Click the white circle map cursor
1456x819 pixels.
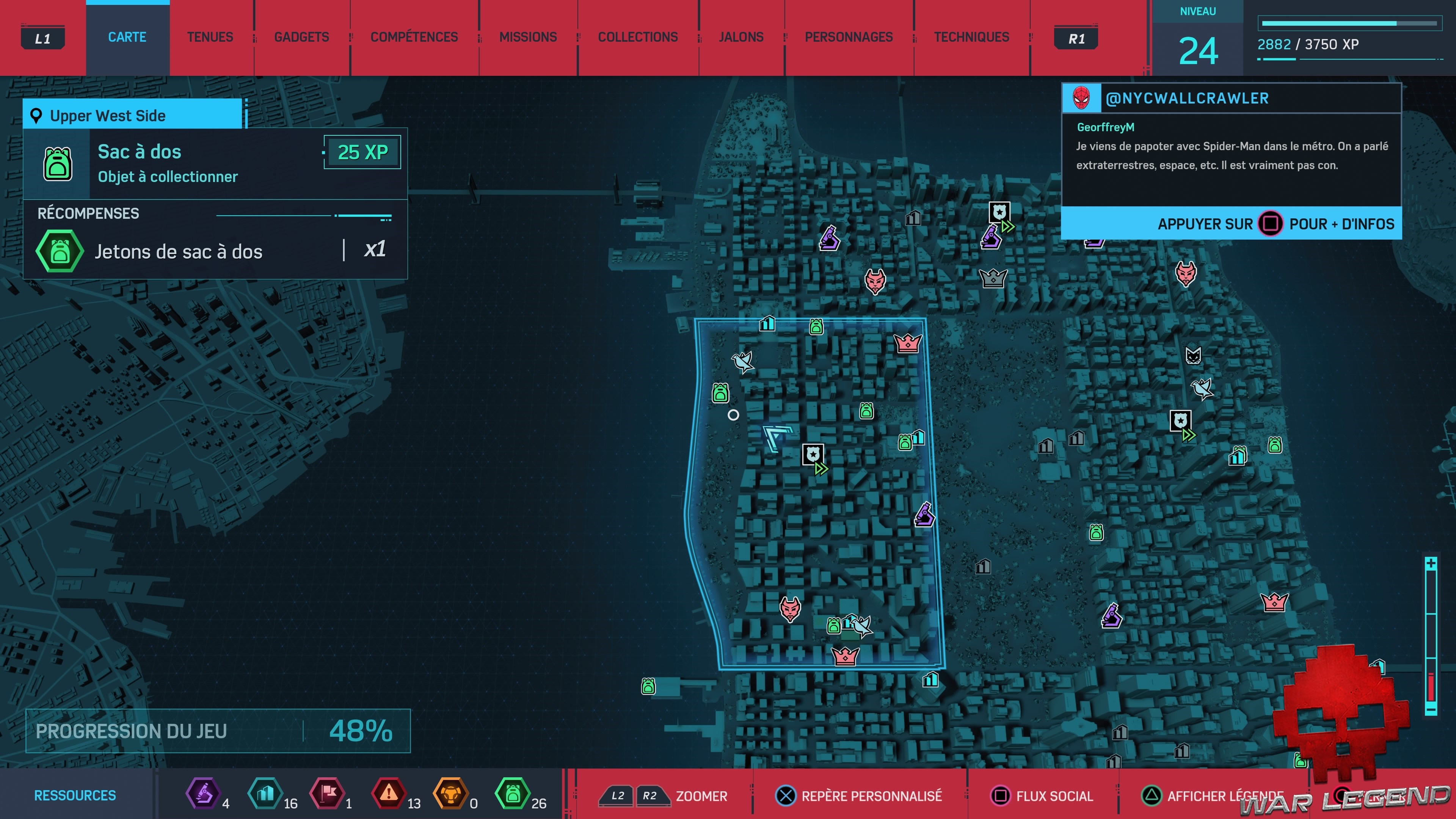pos(733,415)
